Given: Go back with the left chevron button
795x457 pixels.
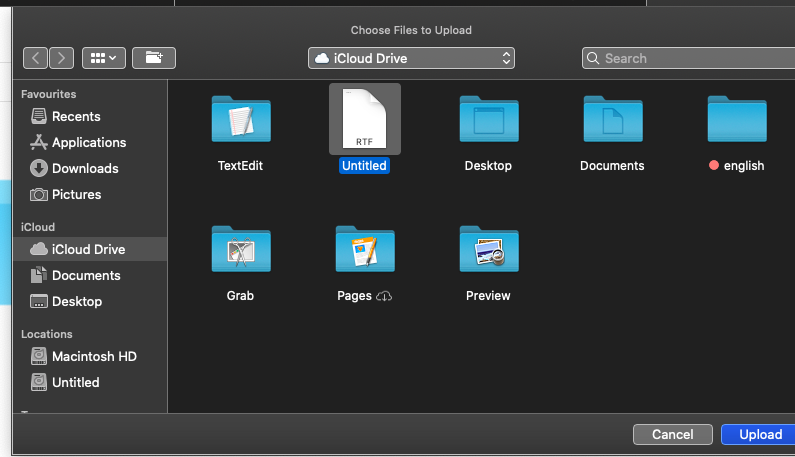Looking at the screenshot, I should tap(35, 58).
